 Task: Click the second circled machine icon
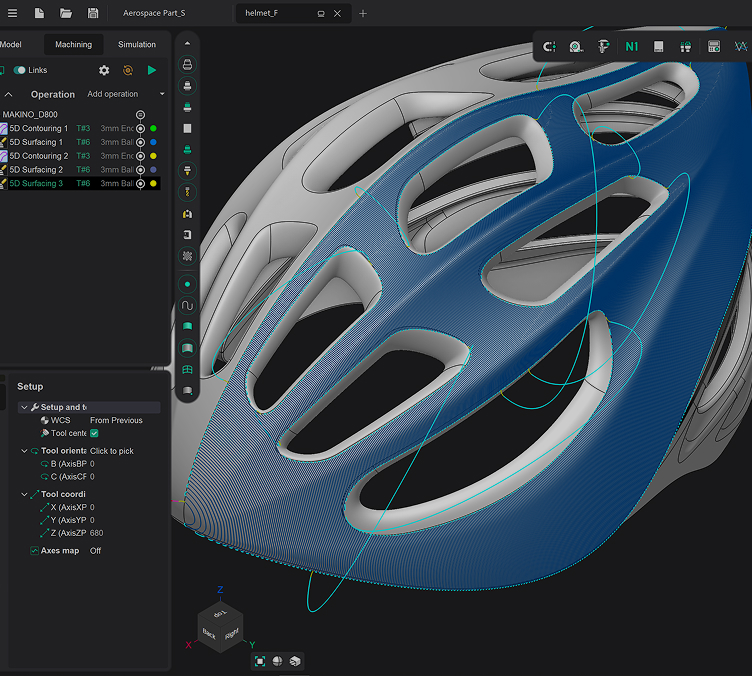(x=188, y=86)
